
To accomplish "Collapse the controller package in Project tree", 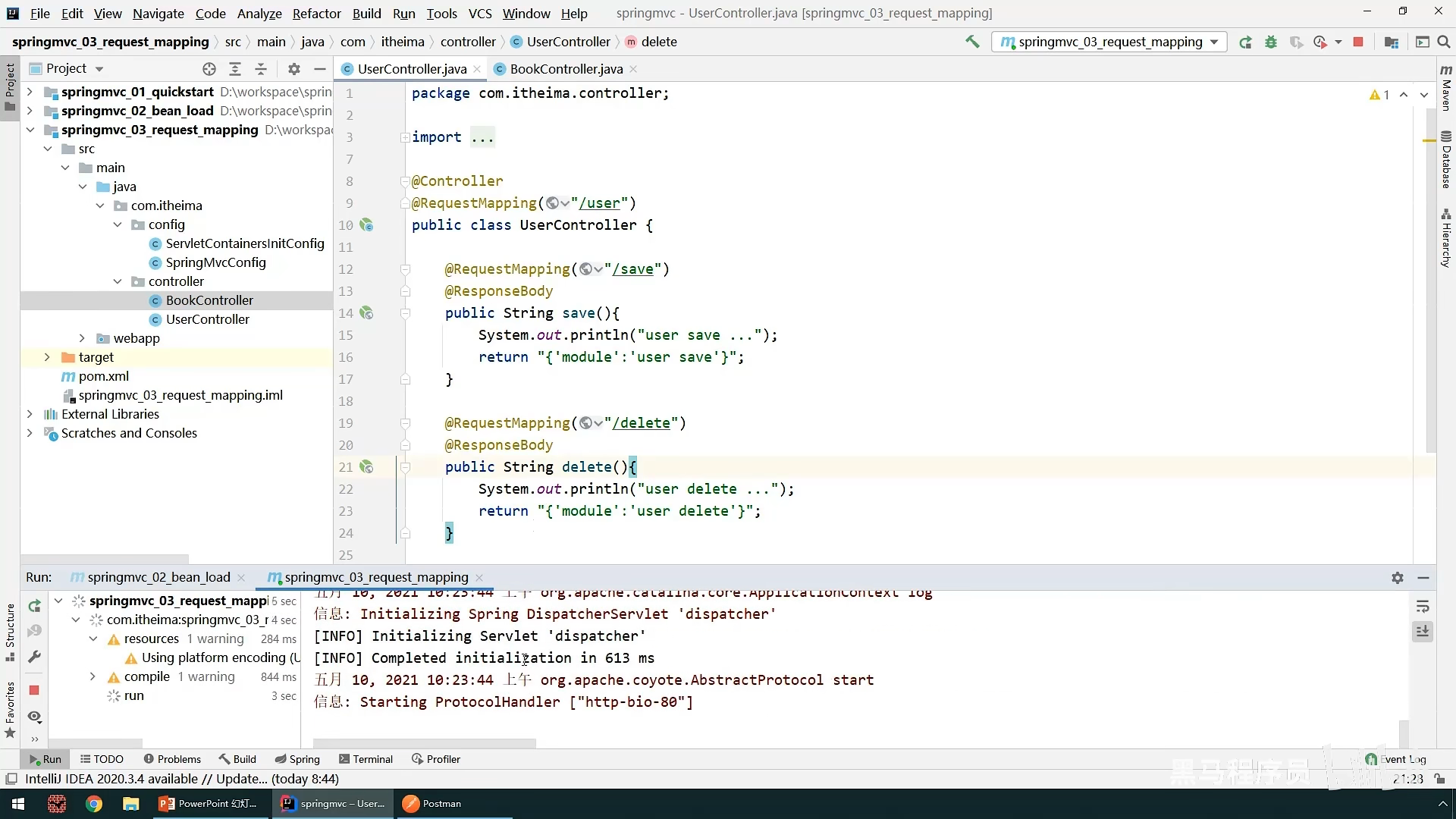I will 118,281.
